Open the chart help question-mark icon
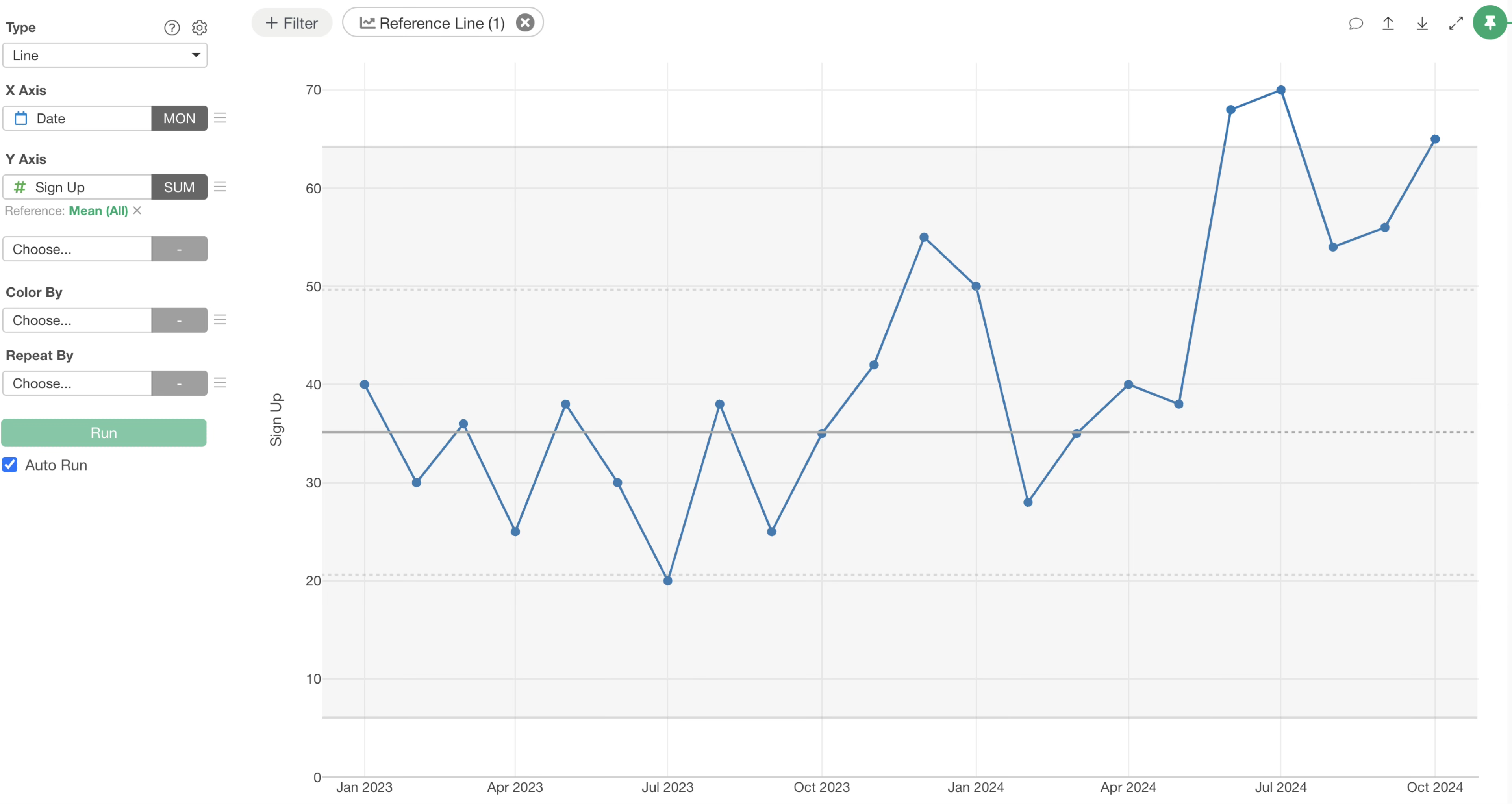The image size is (1512, 804). [x=171, y=28]
